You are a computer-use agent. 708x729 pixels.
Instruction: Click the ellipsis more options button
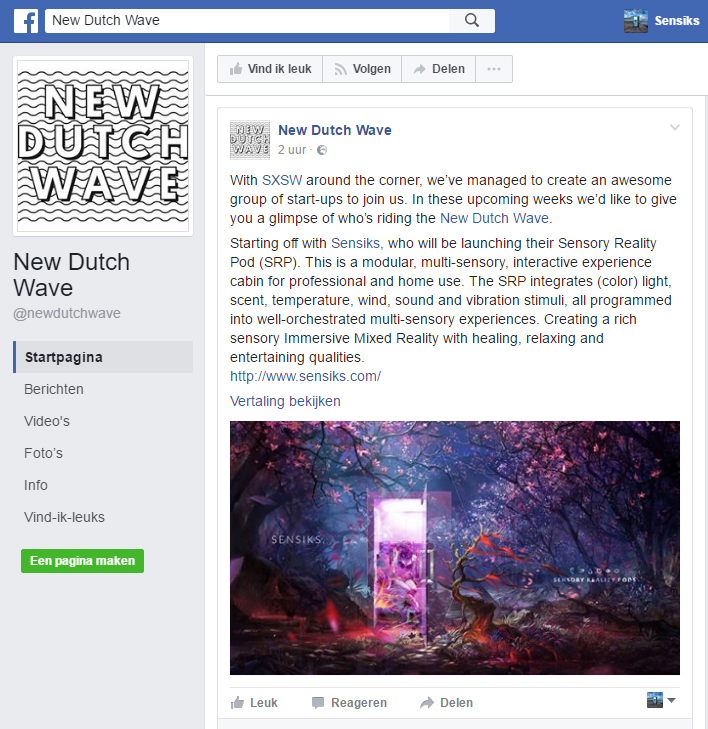tap(494, 69)
